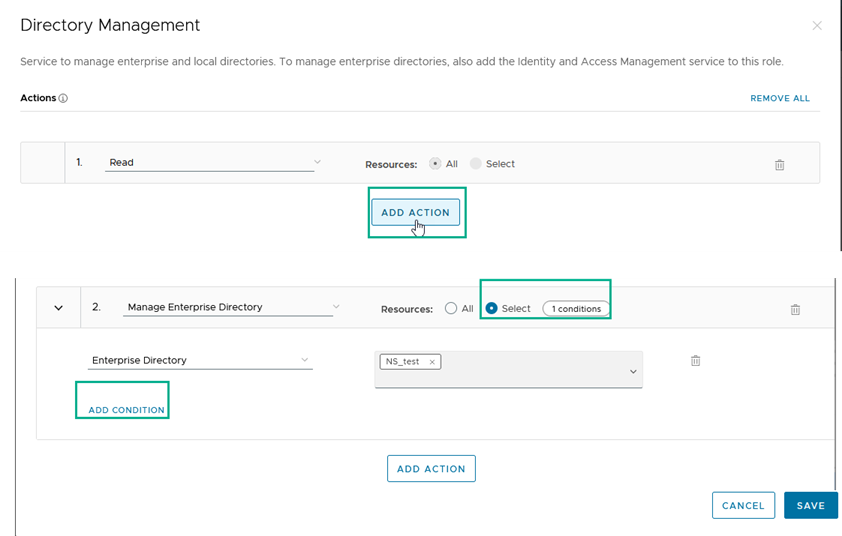Click the CANCEL button
This screenshot has height=536, width=842.
pyautogui.click(x=743, y=505)
